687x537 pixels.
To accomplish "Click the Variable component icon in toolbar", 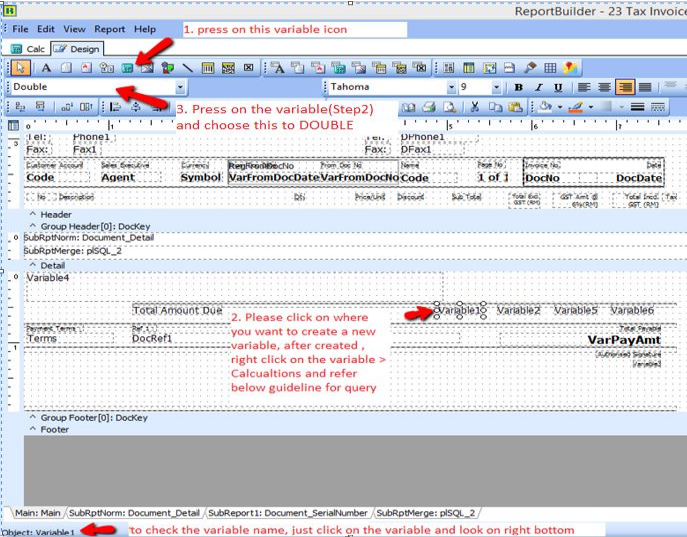I will coord(127,68).
